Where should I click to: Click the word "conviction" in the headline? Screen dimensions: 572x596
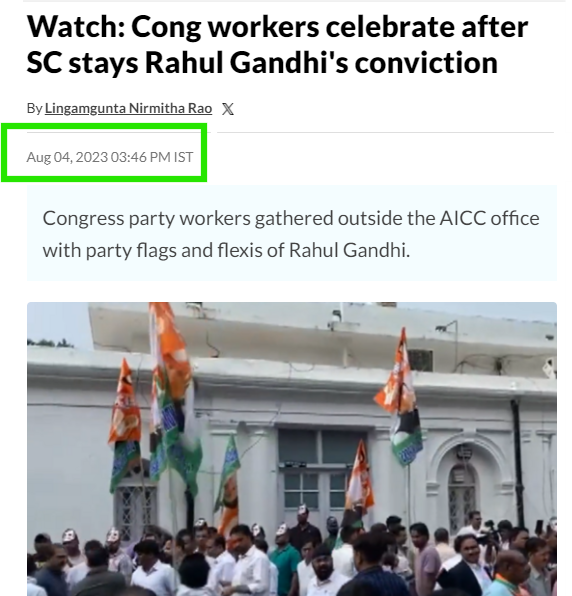(x=426, y=63)
